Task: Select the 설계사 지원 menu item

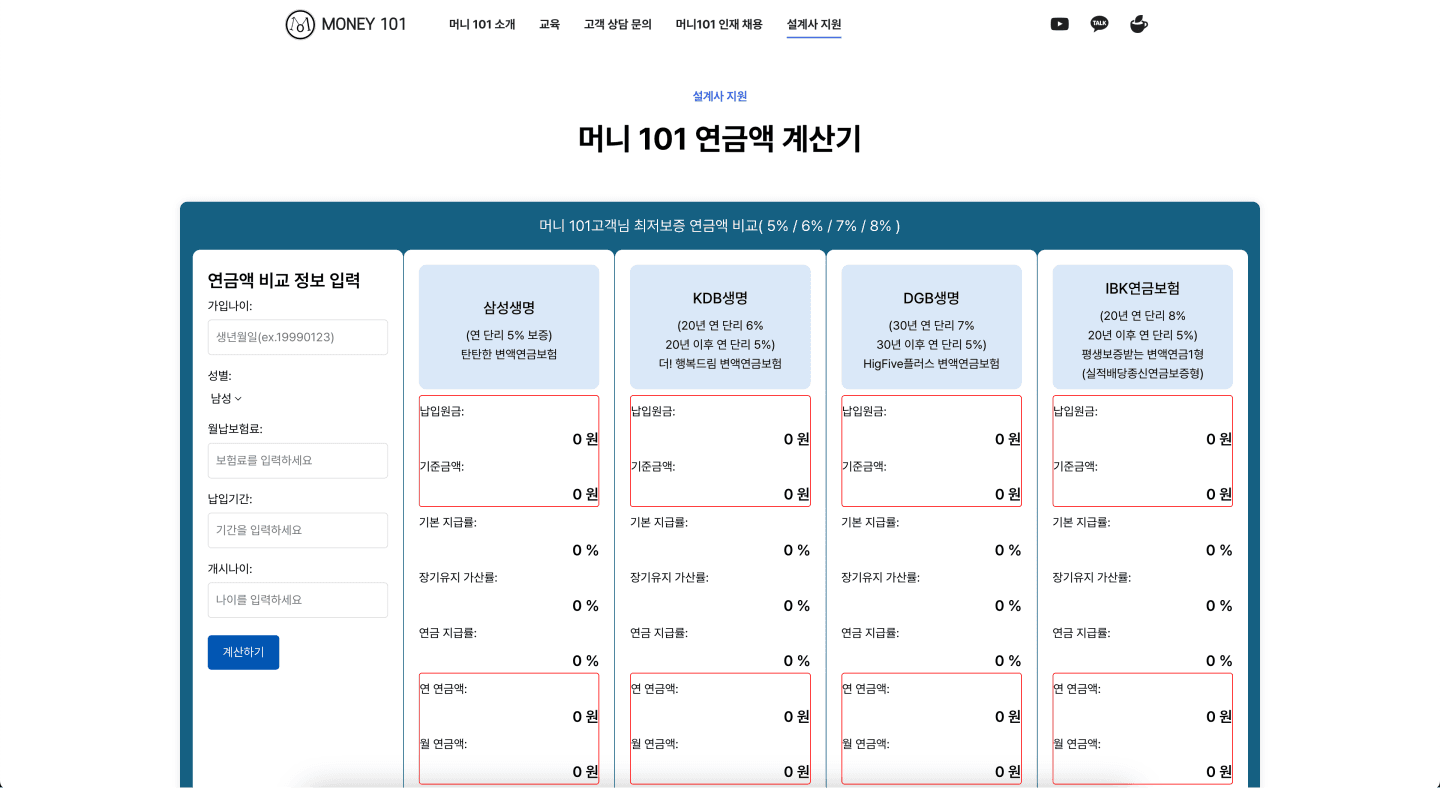Action: tap(814, 24)
